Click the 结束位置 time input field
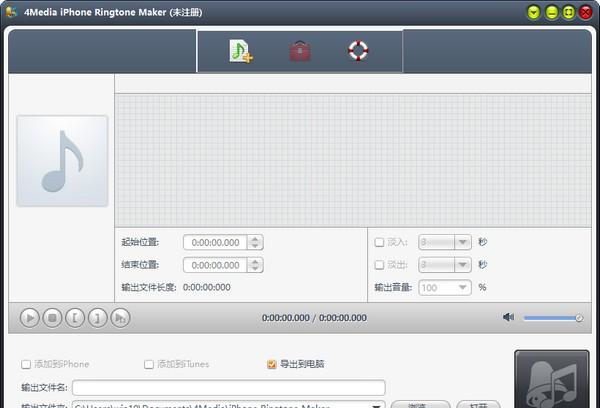Image resolution: width=600 pixels, height=408 pixels. pos(215,265)
